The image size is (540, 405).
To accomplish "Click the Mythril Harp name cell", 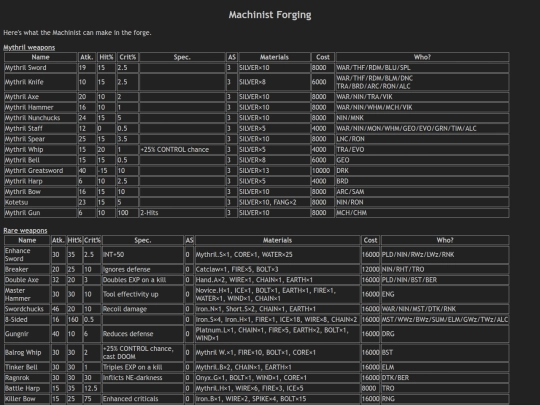I will pyautogui.click(x=40, y=181).
